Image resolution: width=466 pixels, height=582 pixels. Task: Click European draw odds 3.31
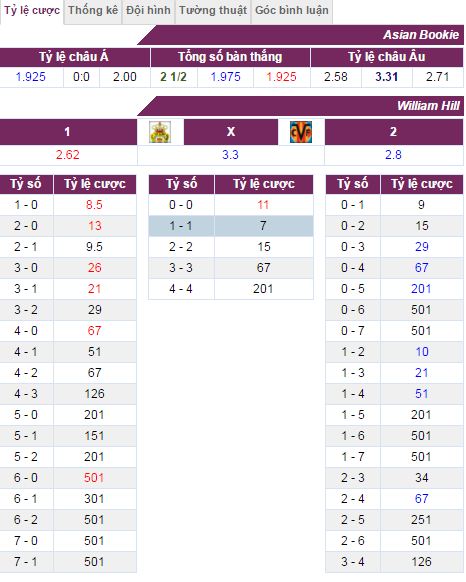[x=386, y=77]
